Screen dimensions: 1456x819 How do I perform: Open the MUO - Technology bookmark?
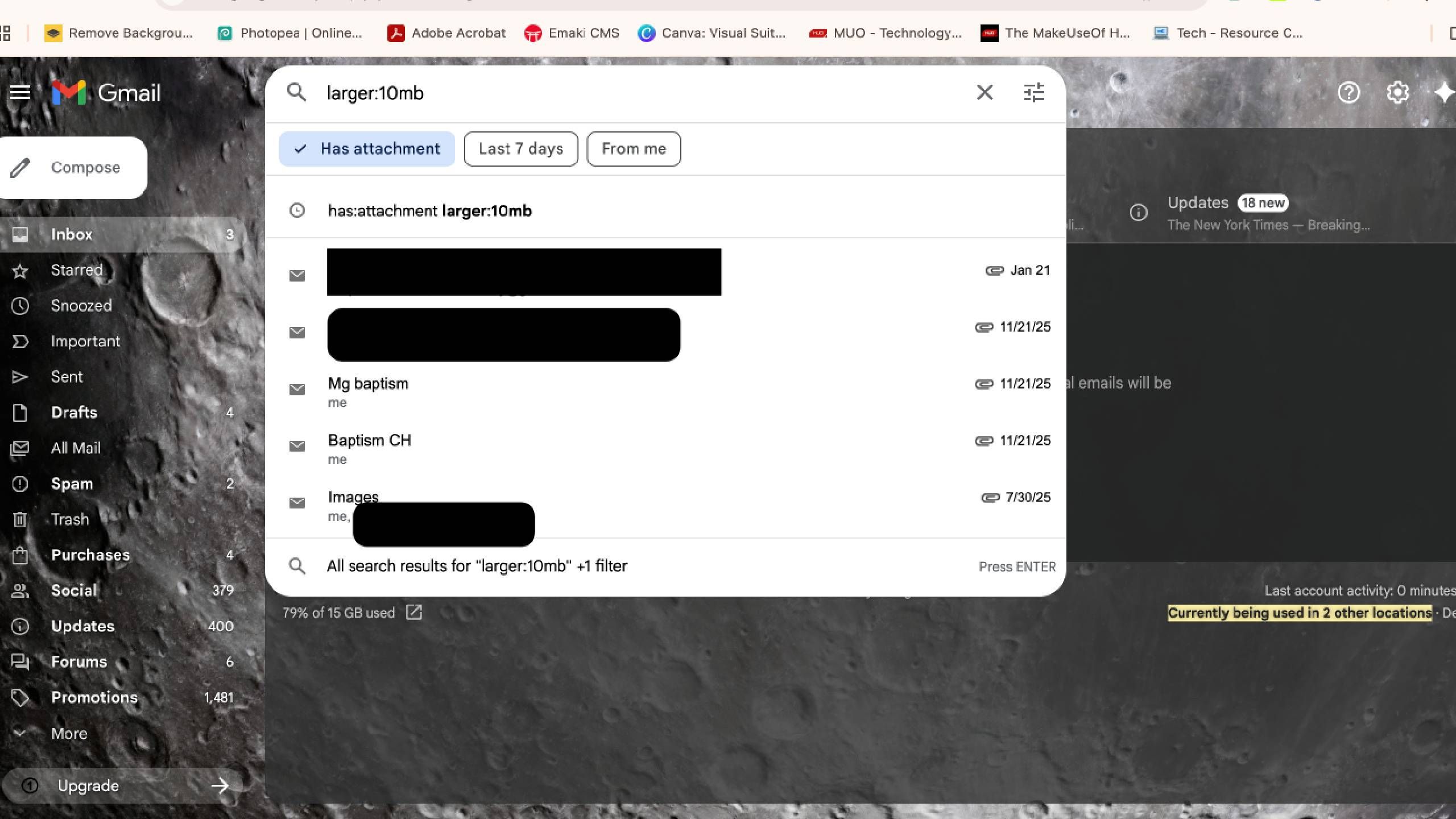pos(886,33)
